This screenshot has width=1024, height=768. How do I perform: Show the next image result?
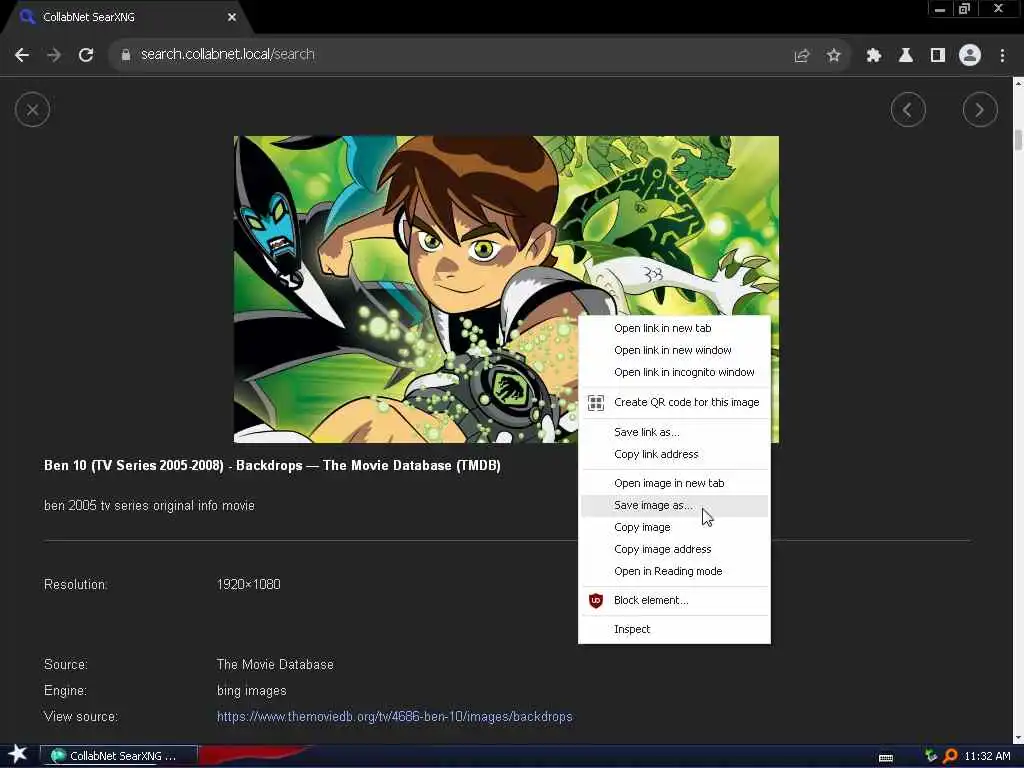pyautogui.click(x=980, y=110)
